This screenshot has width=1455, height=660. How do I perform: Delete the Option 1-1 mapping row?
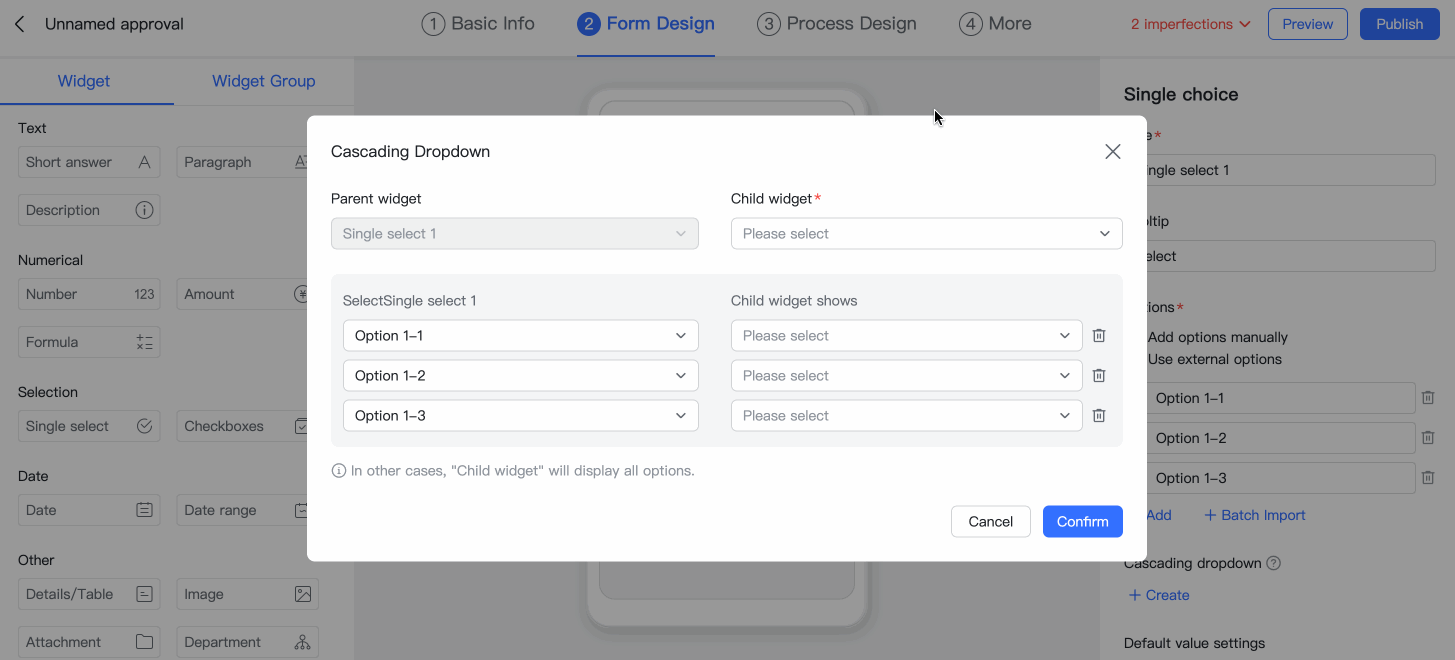point(1098,335)
